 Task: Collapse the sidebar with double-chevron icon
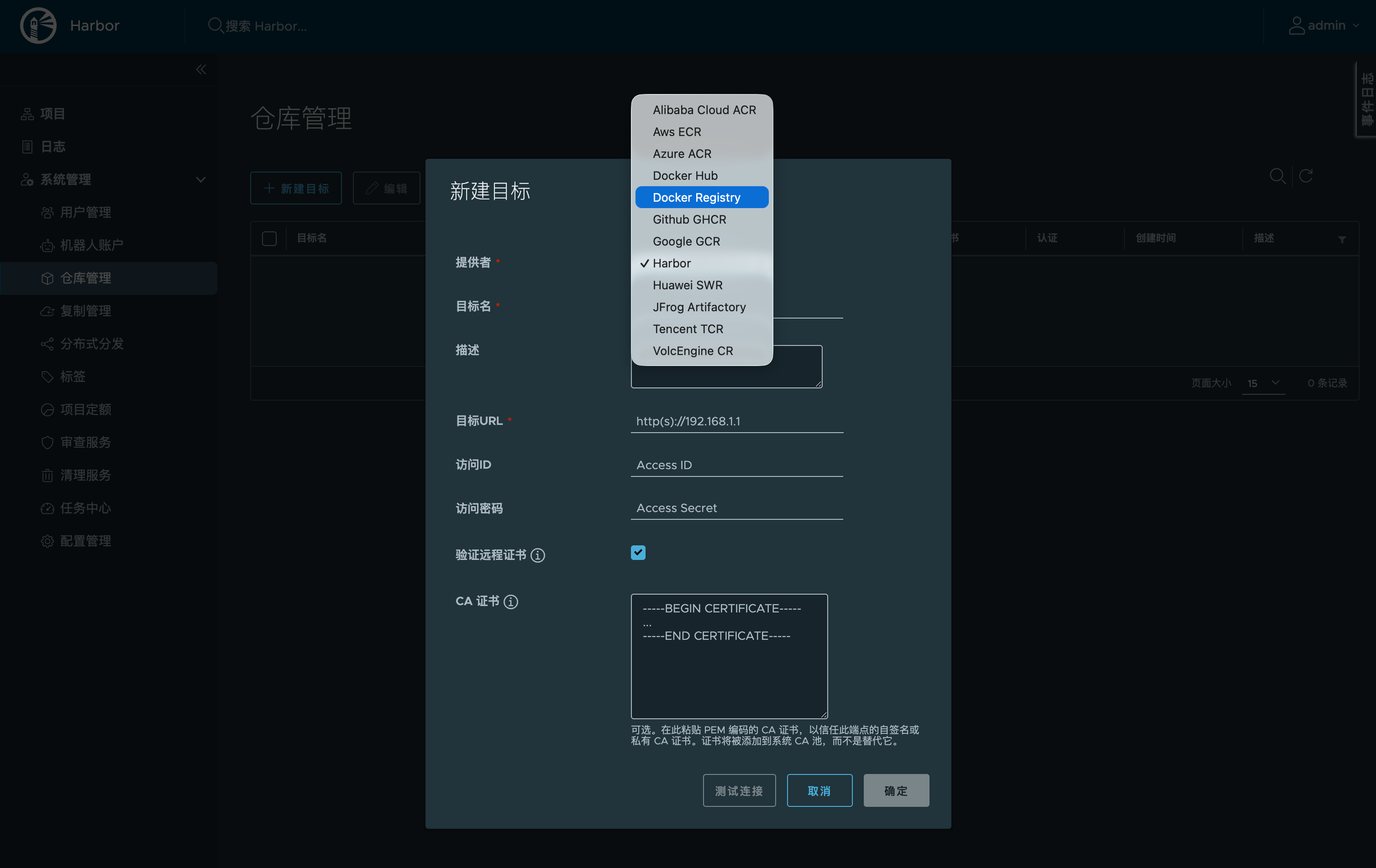point(200,69)
